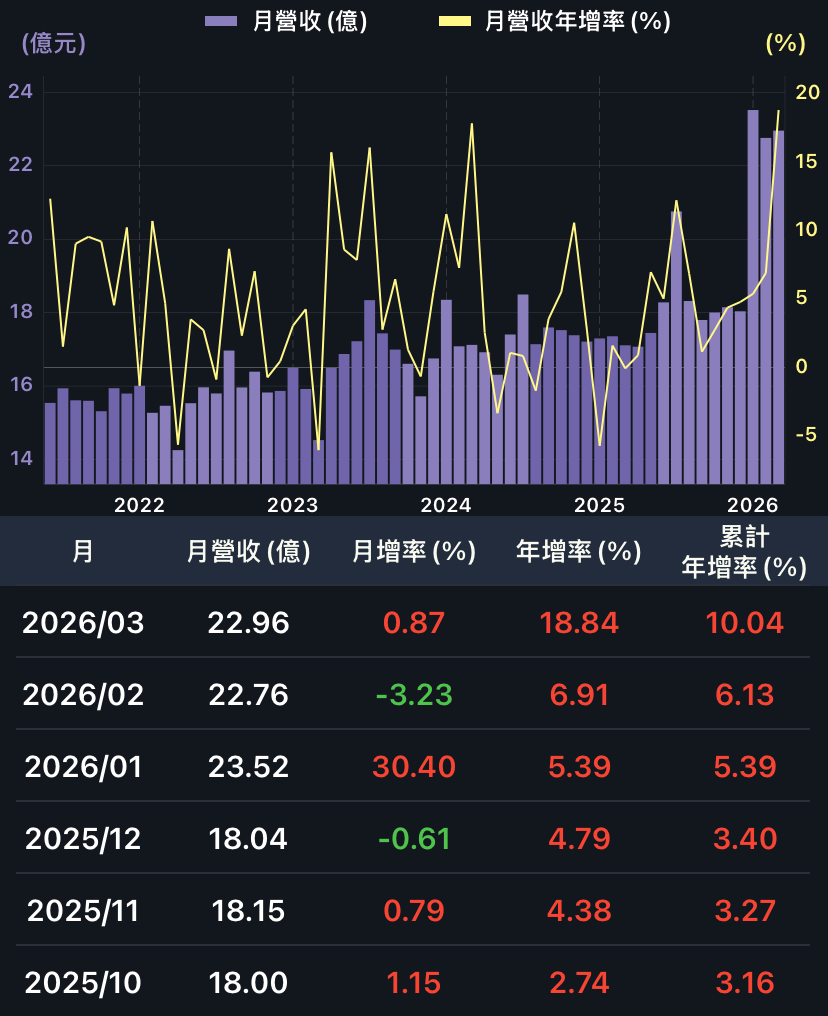
Task: Click the 2026/01 month cell
Action: [83, 767]
